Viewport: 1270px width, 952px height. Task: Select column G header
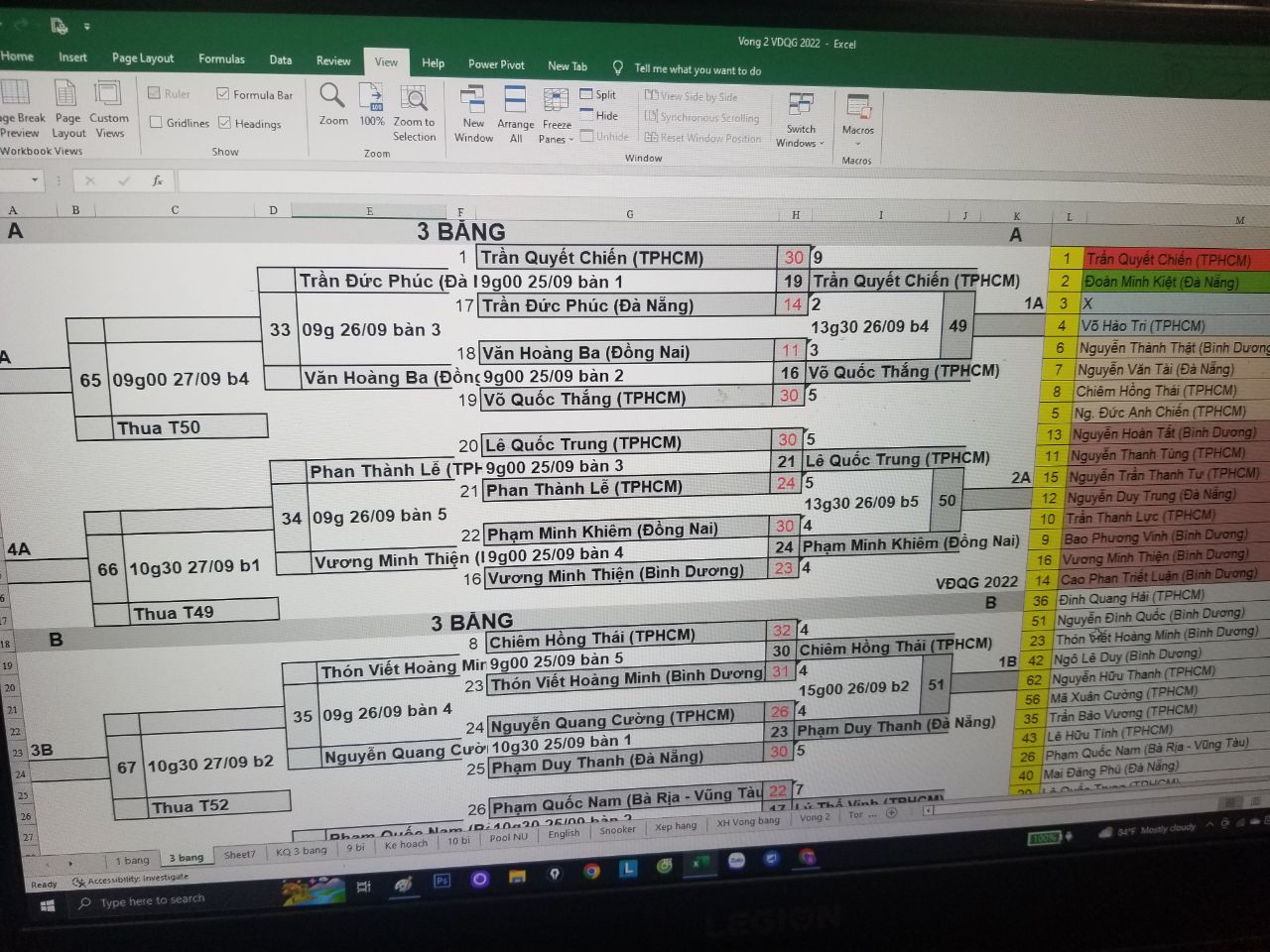pos(629,214)
